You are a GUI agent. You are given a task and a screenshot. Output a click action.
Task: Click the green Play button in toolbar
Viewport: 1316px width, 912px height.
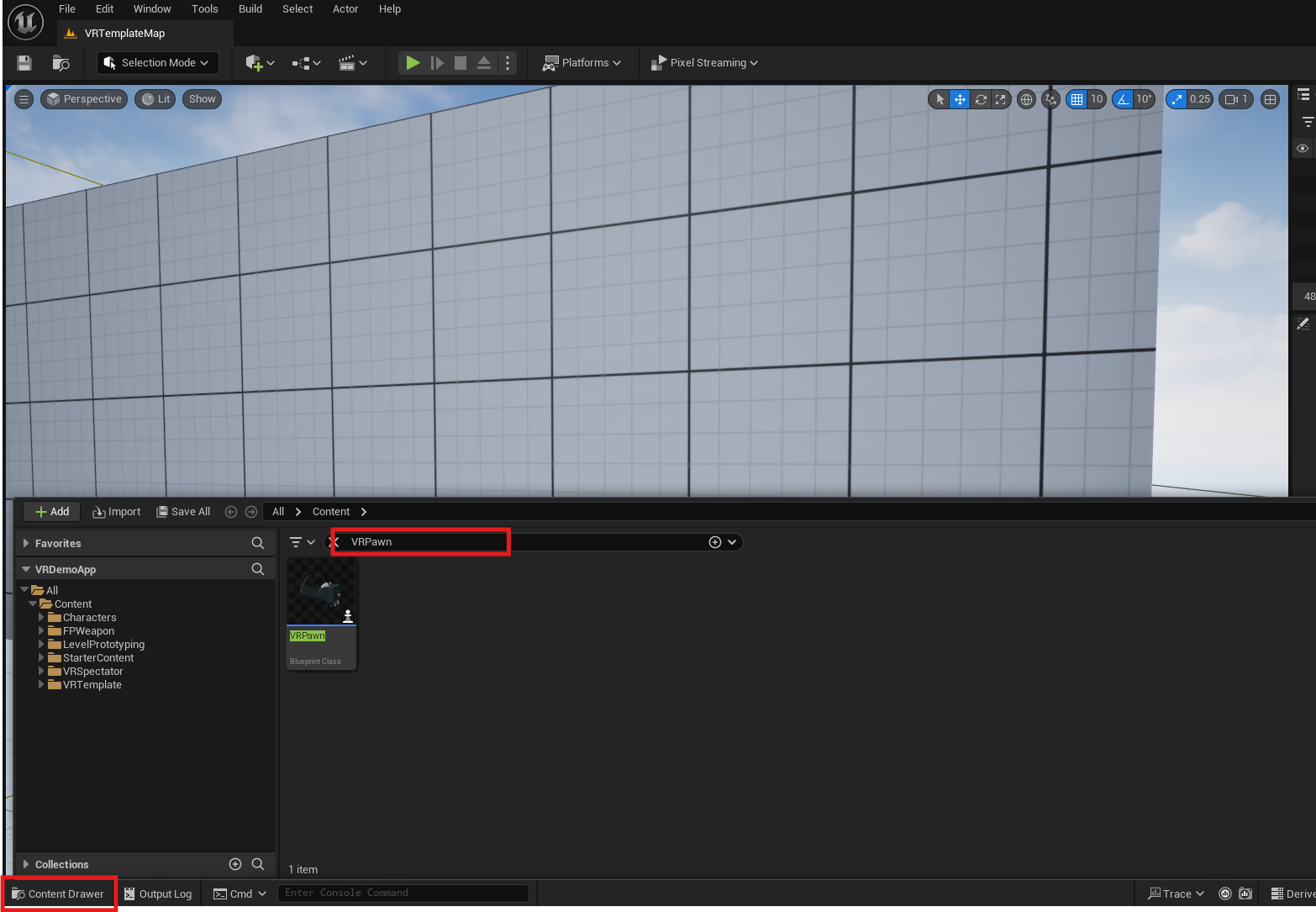(412, 63)
